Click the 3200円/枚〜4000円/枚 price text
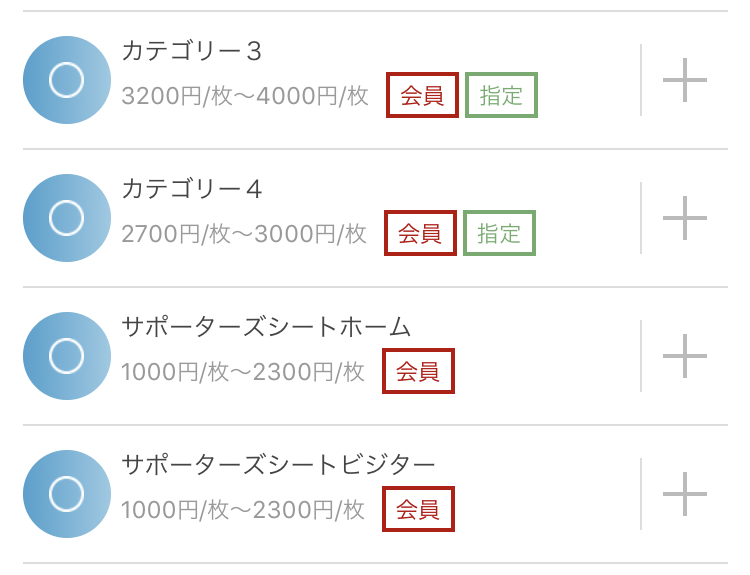Screen dimensions: 750x575 point(245,97)
